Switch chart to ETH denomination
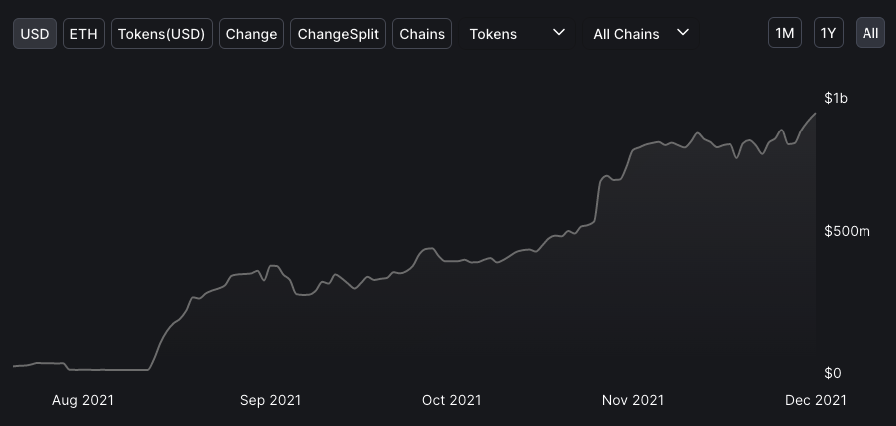The width and height of the screenshot is (896, 426). point(83,34)
